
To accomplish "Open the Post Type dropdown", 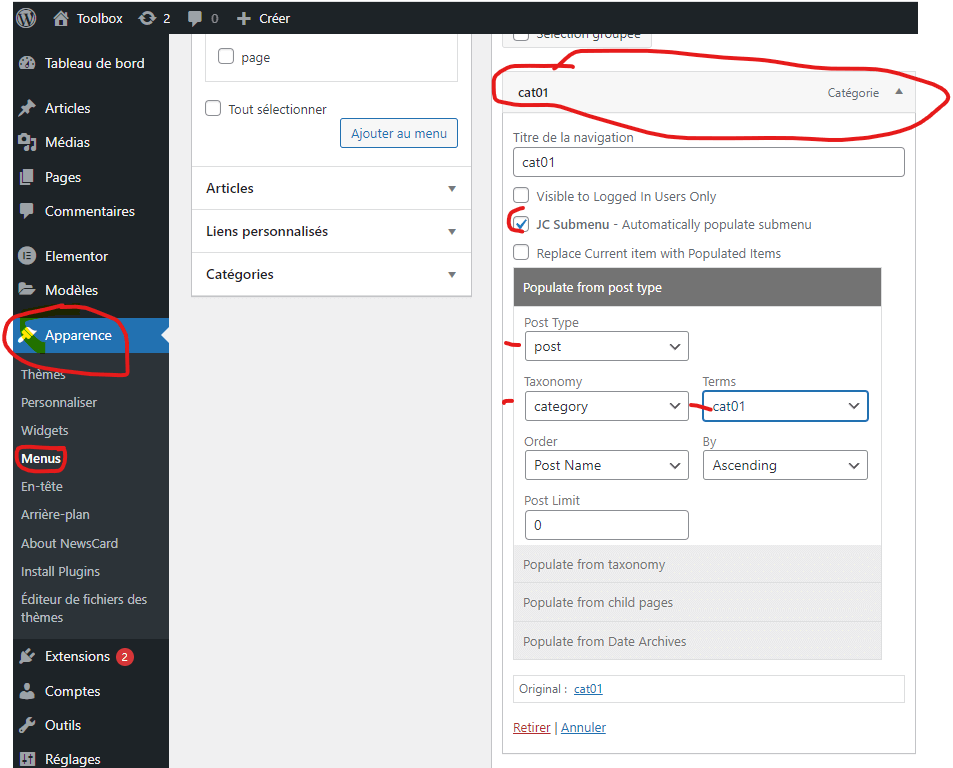I will pyautogui.click(x=606, y=347).
